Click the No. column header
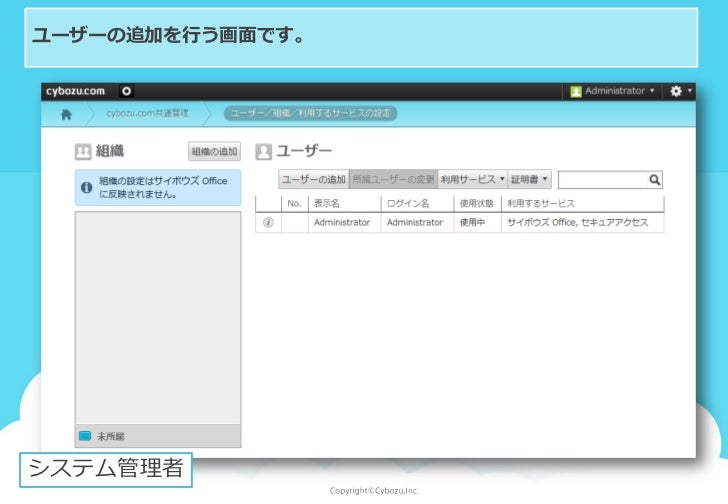This screenshot has height=504, width=728. [294, 203]
